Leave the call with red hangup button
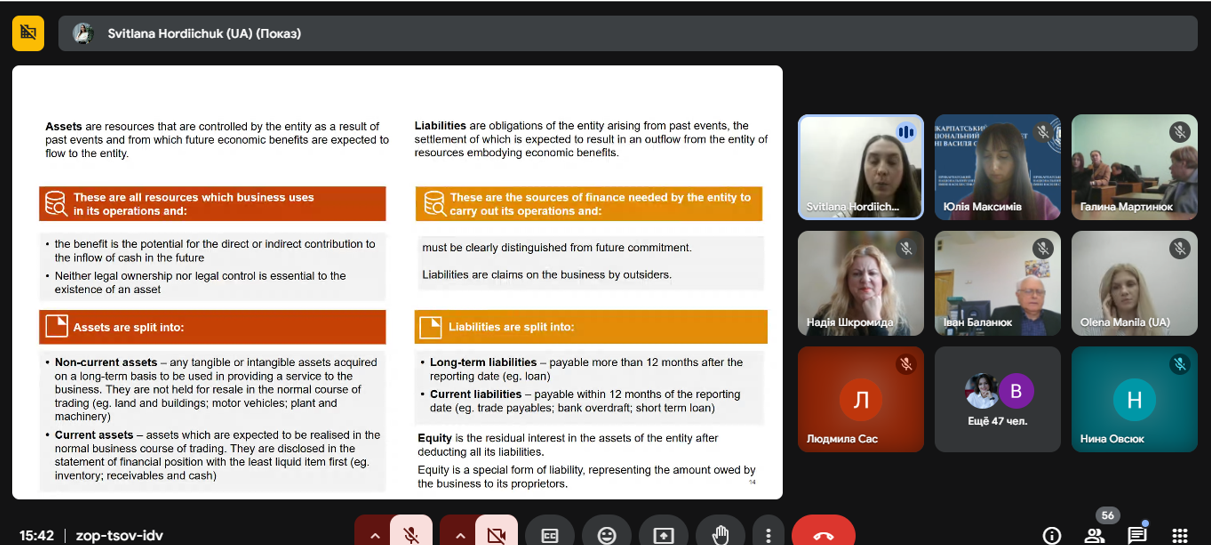1211x545 pixels. 823,535
